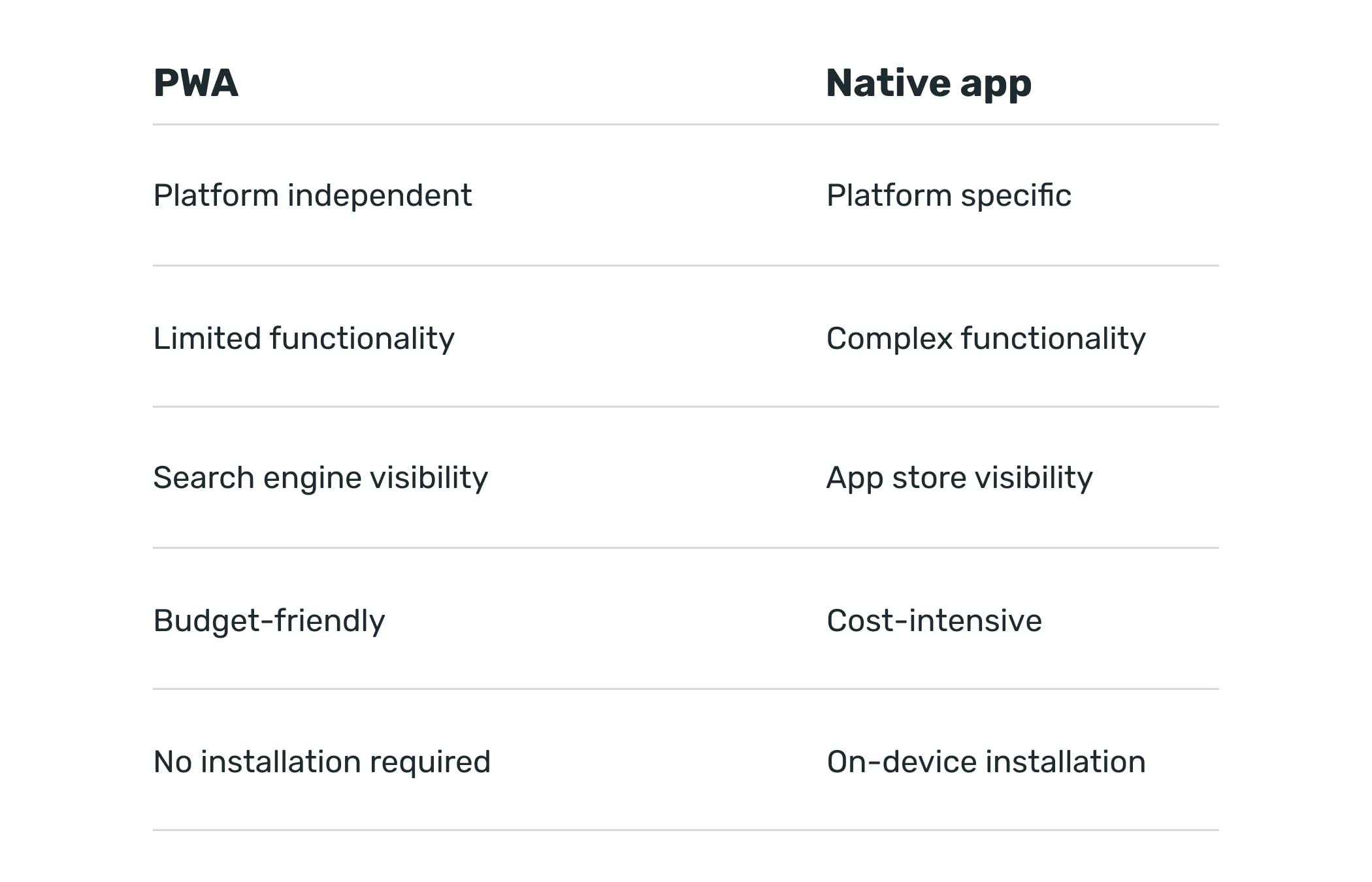The width and height of the screenshot is (1372, 882).
Task: Click the 'Limited functionality' text
Action: tap(304, 338)
